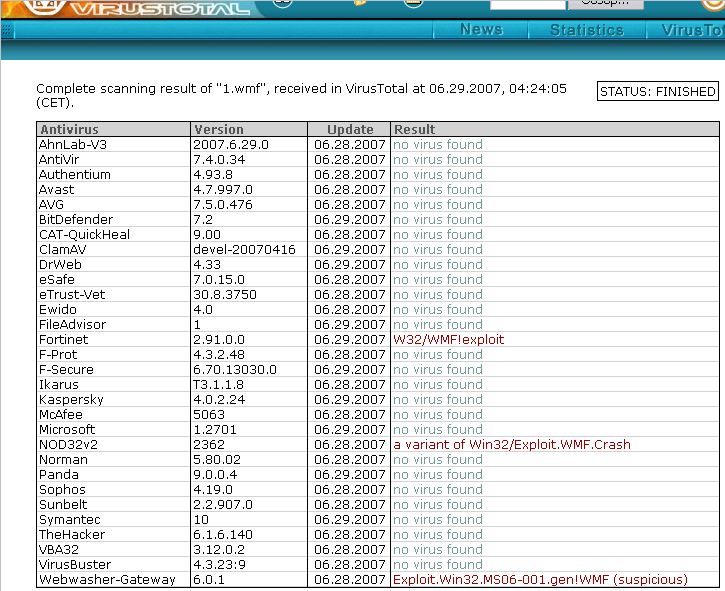Select the NOD32v2 antivirus name
Viewport: 725px width, 591px height.
pyautogui.click(x=68, y=444)
